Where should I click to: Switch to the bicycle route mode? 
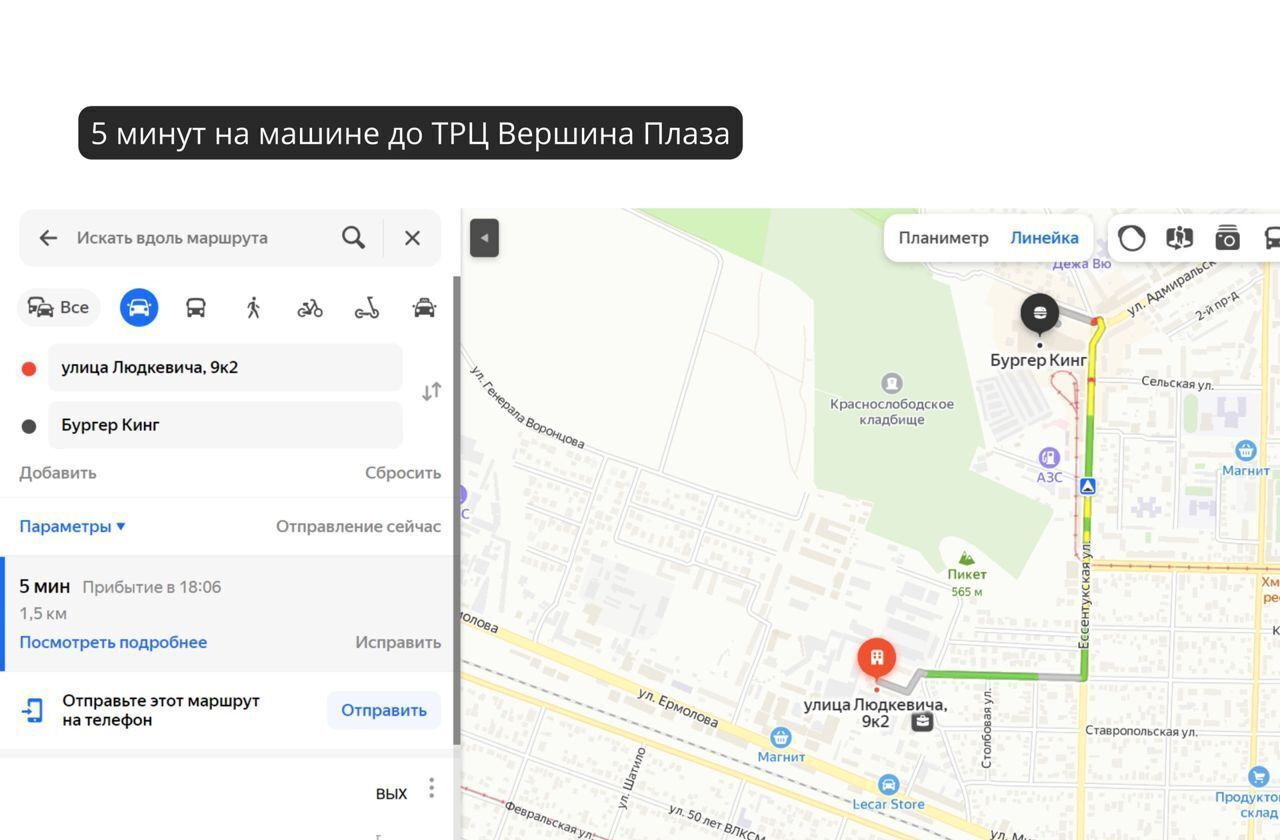point(310,308)
